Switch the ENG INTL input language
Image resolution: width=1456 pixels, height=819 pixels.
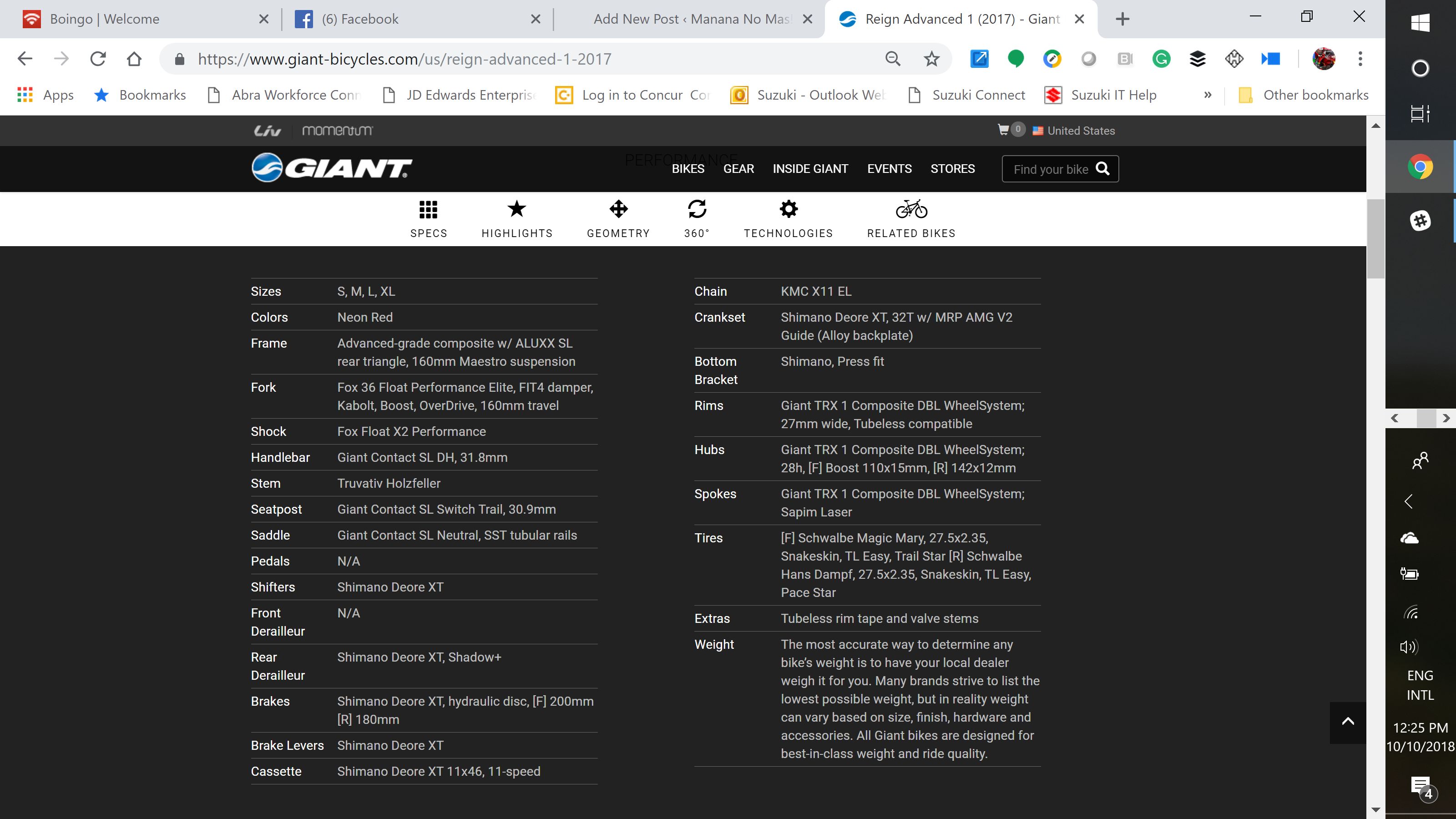tap(1420, 685)
